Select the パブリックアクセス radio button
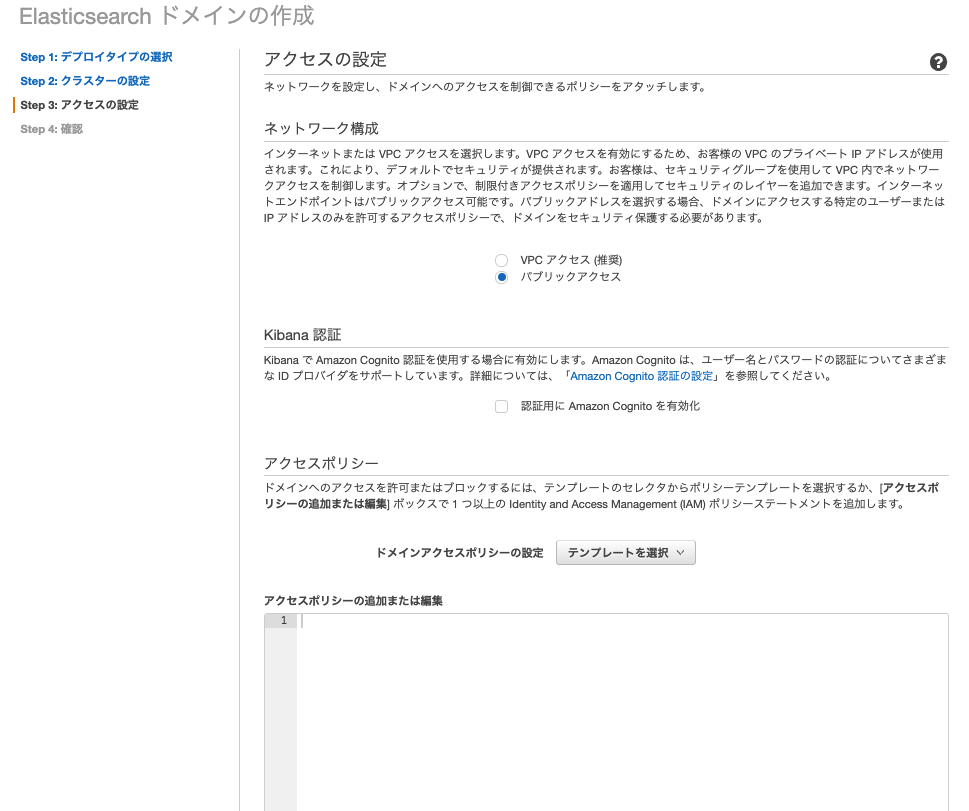 coord(502,277)
